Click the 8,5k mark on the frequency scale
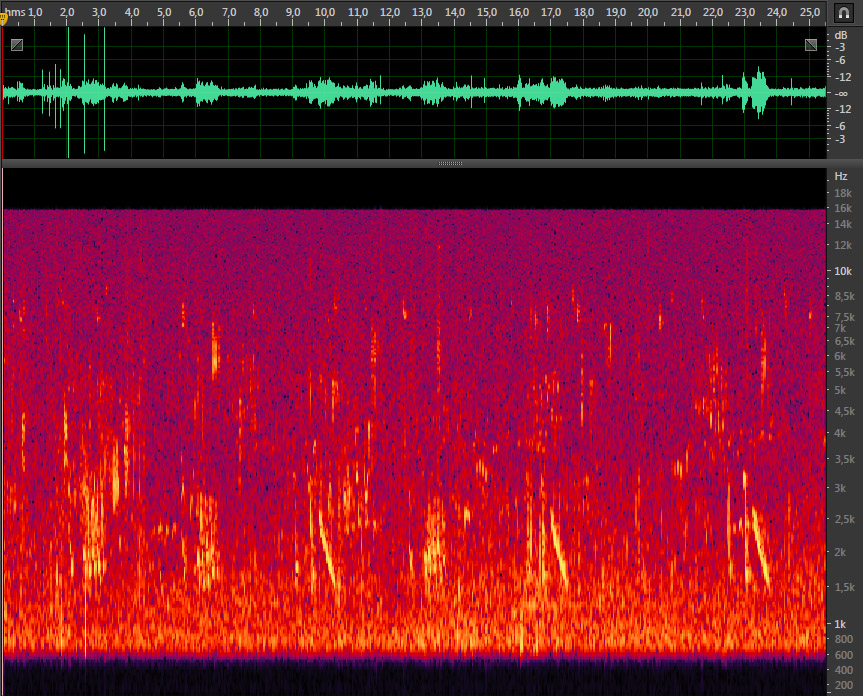Viewport: 863px width, 696px height. [x=845, y=296]
